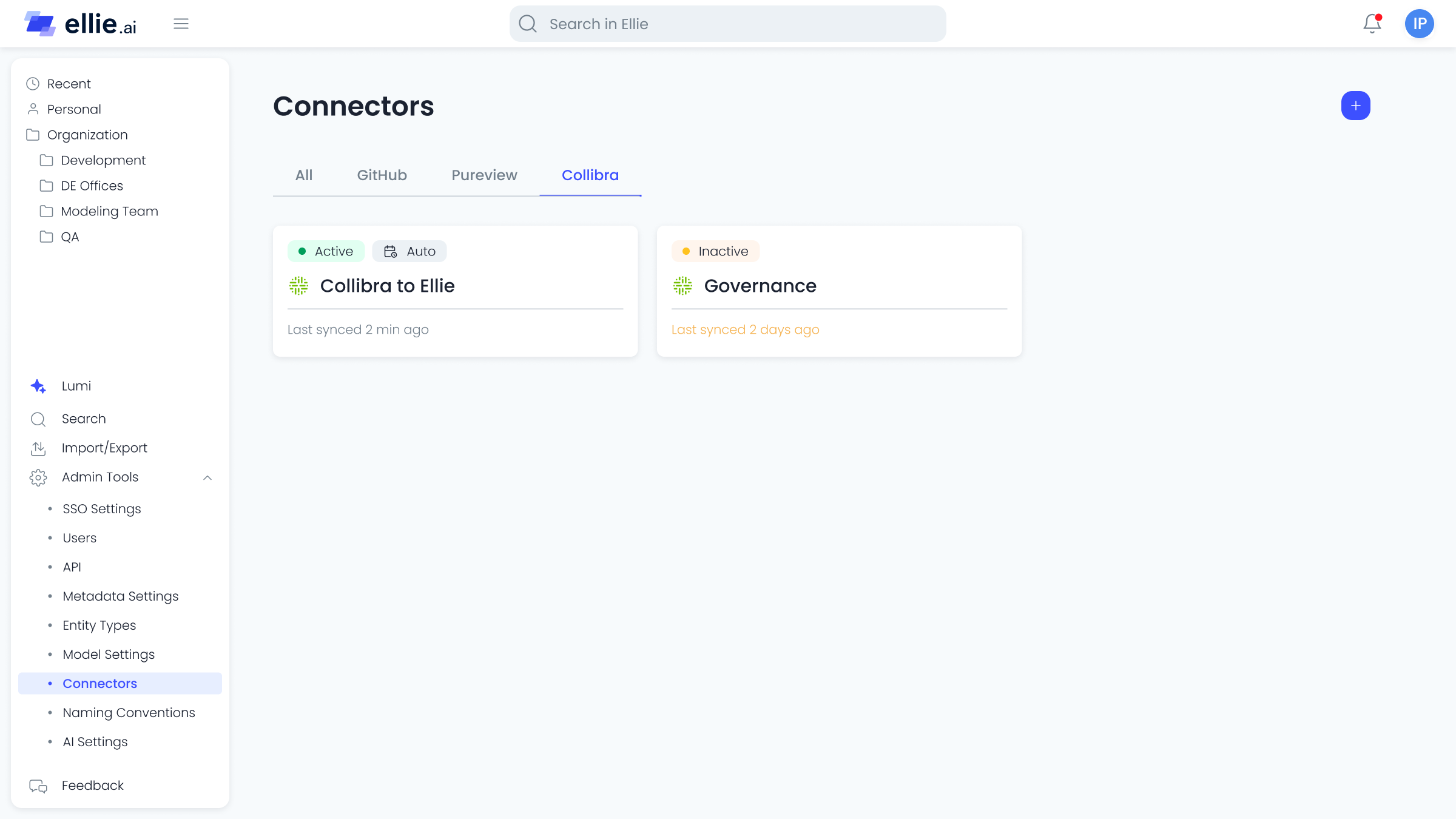Click the Recent clock icon
This screenshot has width=1456, height=819.
[33, 84]
